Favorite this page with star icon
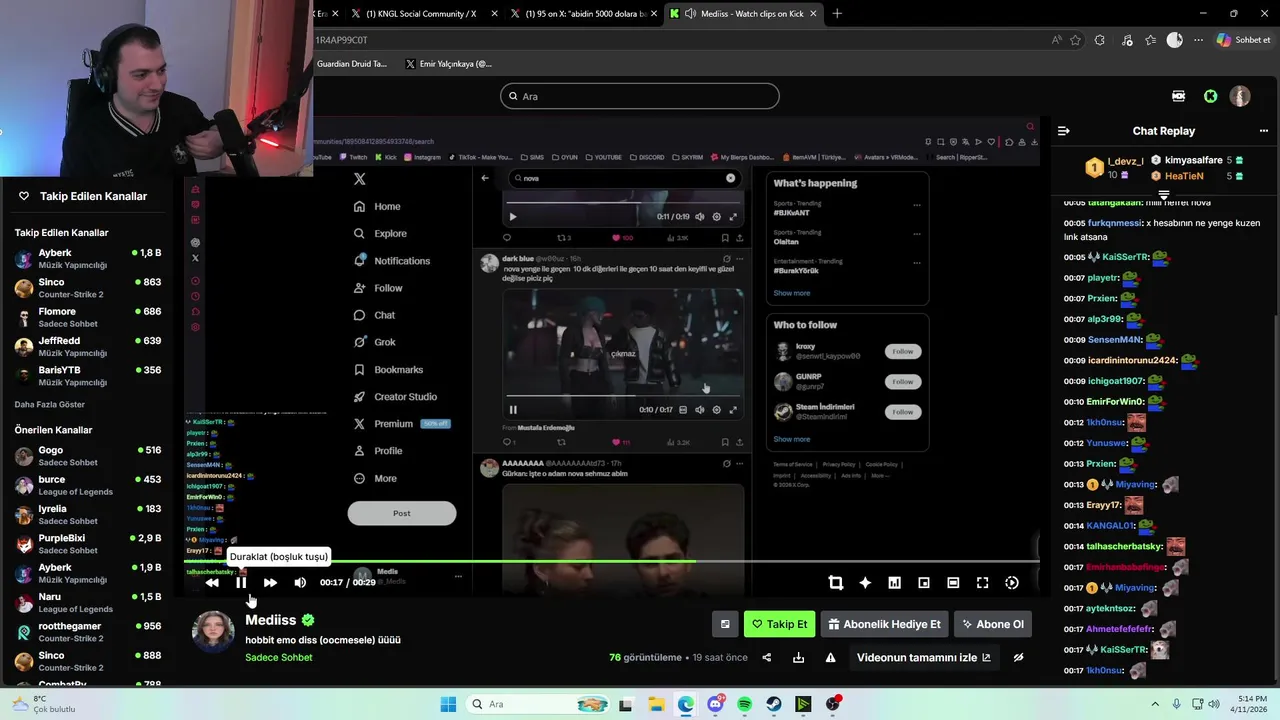The height and width of the screenshot is (720, 1280). [1076, 40]
